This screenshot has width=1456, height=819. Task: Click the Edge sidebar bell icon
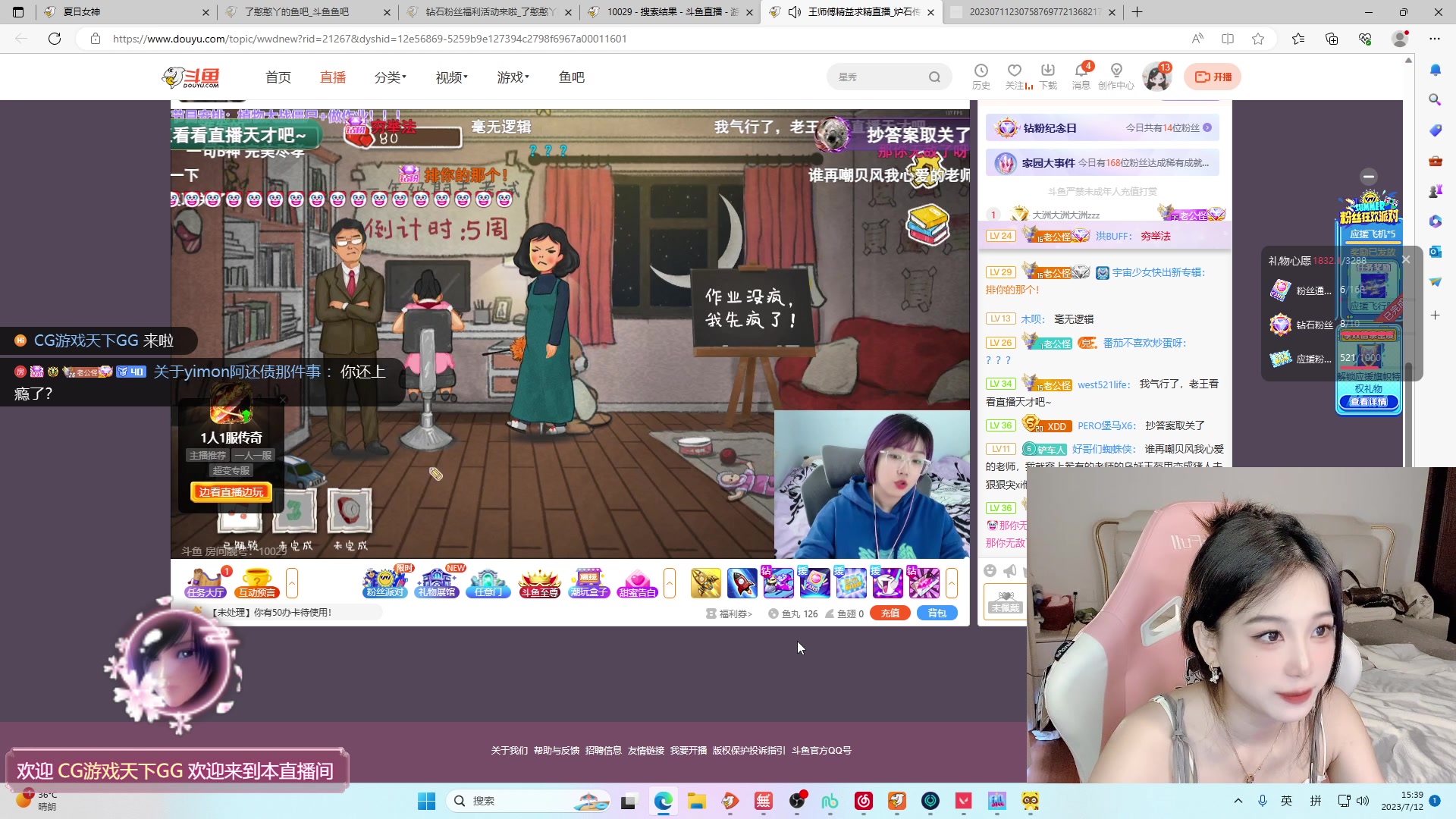(x=1436, y=70)
